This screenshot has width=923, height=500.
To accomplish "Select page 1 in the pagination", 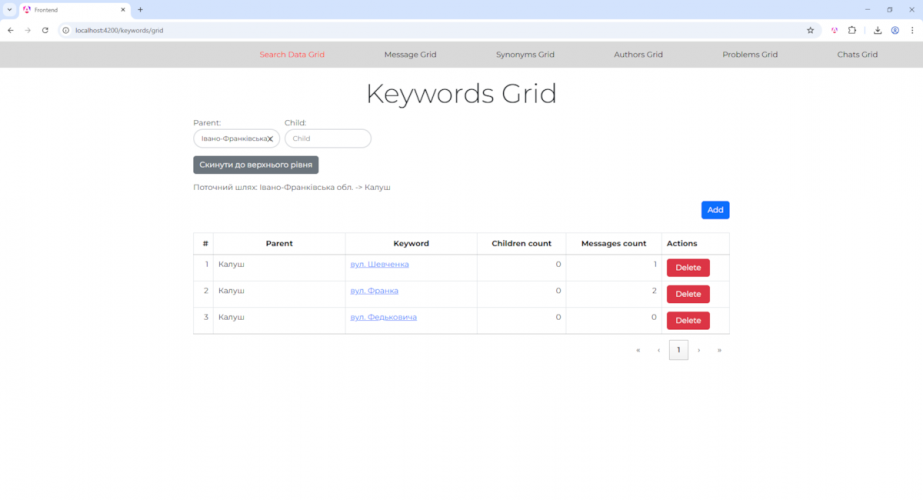I will point(678,350).
